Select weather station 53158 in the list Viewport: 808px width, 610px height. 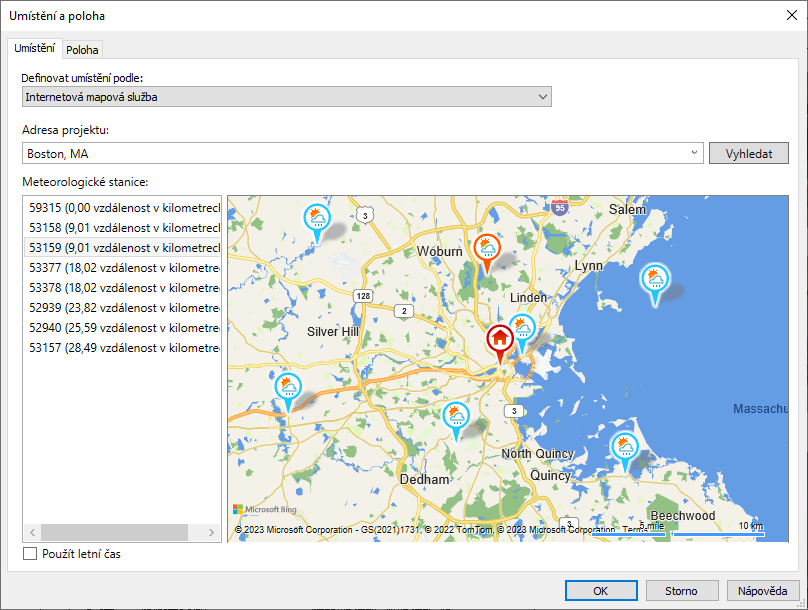(122, 228)
